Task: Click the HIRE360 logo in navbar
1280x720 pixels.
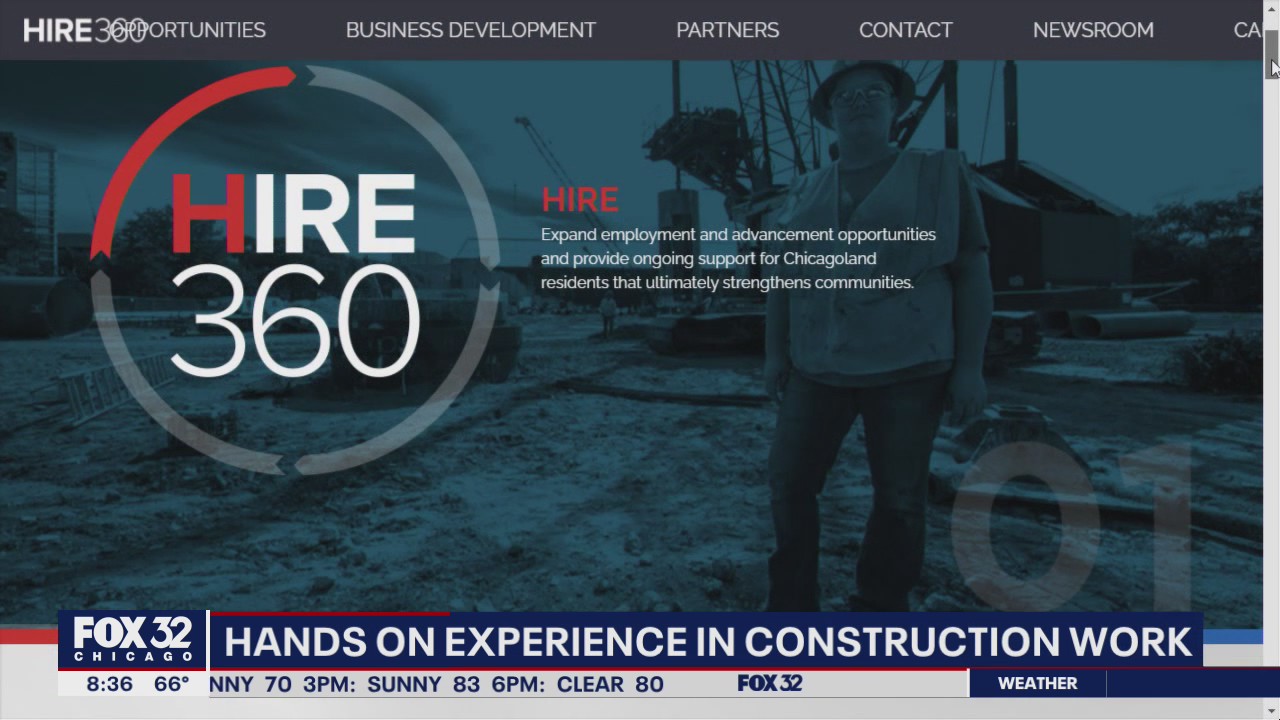Action: [x=85, y=30]
